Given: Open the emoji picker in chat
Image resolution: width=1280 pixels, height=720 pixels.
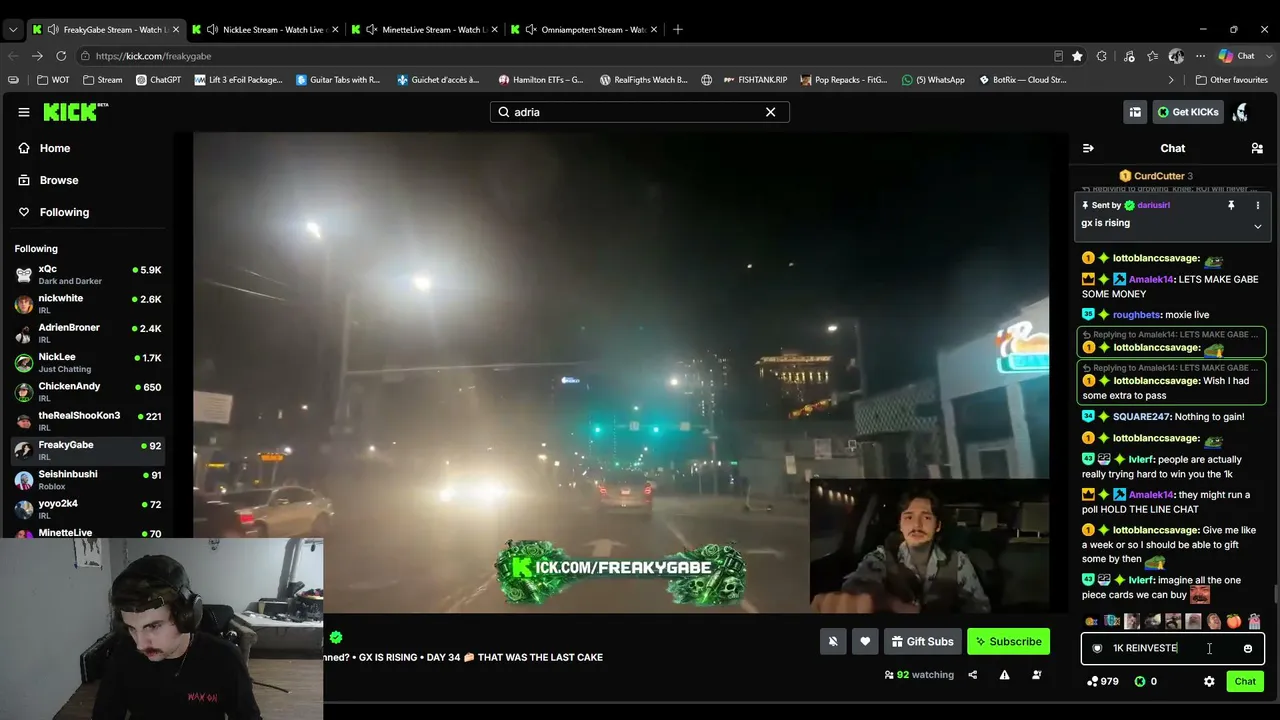Looking at the screenshot, I should [1248, 648].
